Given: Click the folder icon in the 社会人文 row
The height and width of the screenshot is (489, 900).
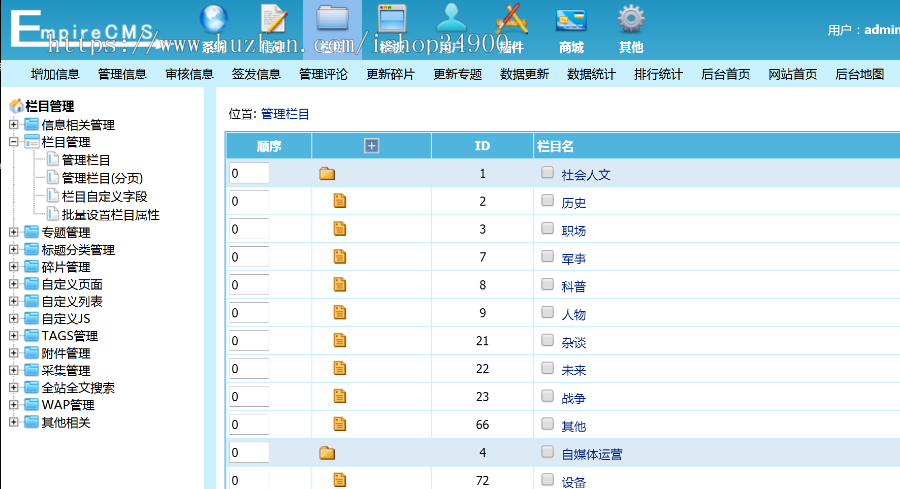Looking at the screenshot, I should [x=327, y=173].
